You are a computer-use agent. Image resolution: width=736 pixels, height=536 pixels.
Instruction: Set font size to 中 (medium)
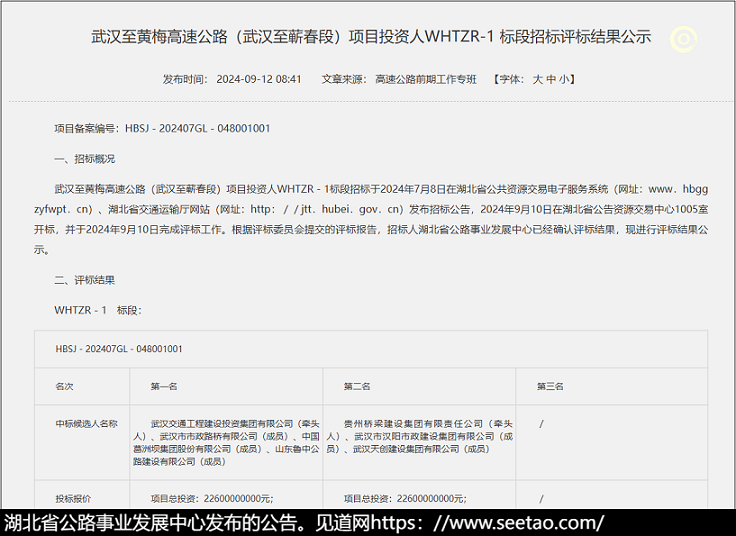(551, 79)
